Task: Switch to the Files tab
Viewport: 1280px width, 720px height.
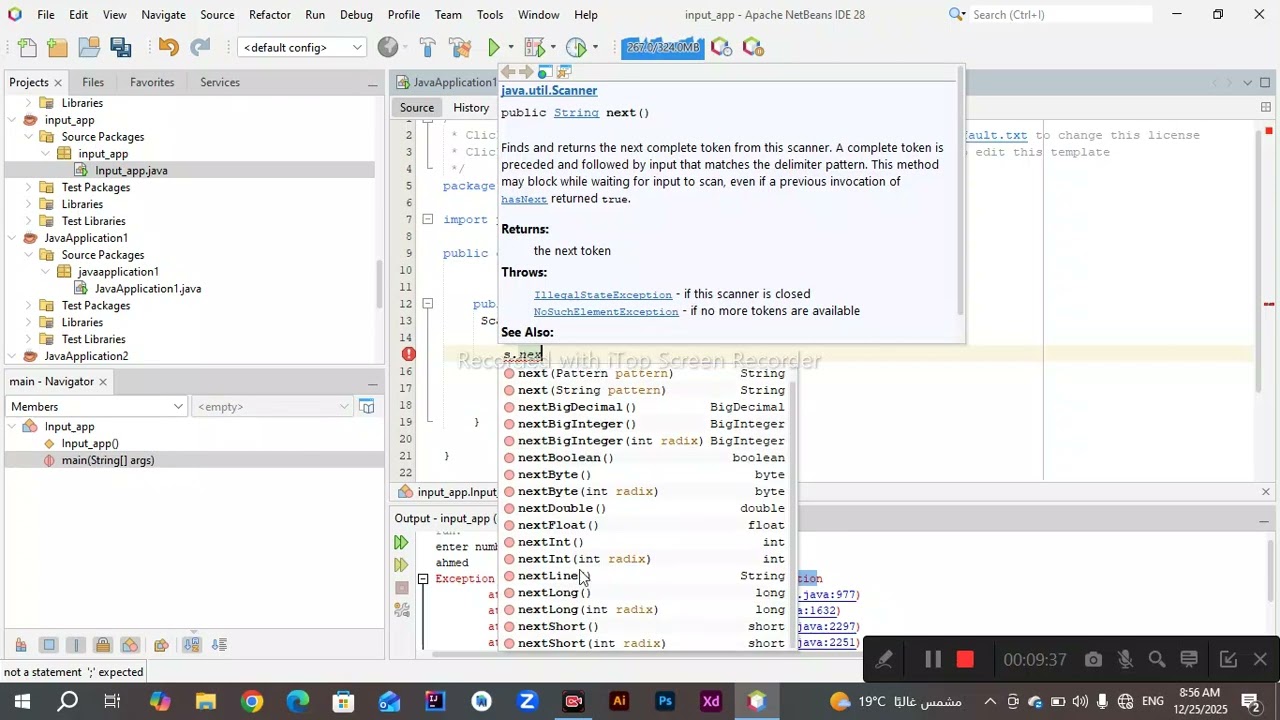Action: tap(93, 82)
